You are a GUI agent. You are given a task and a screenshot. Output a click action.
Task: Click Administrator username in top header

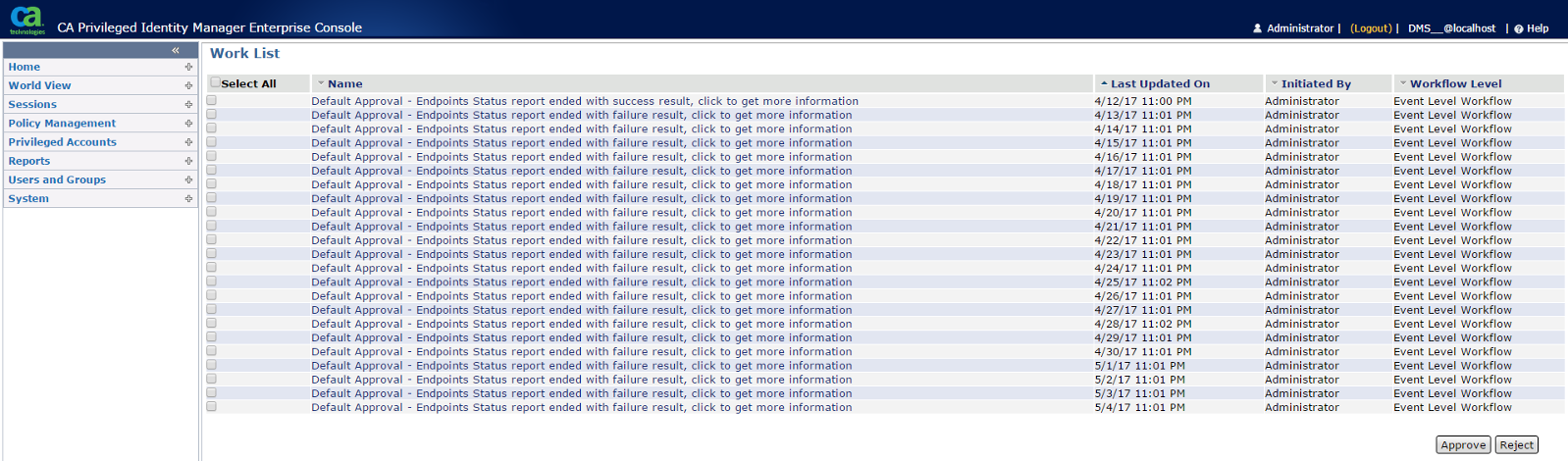tap(1300, 28)
